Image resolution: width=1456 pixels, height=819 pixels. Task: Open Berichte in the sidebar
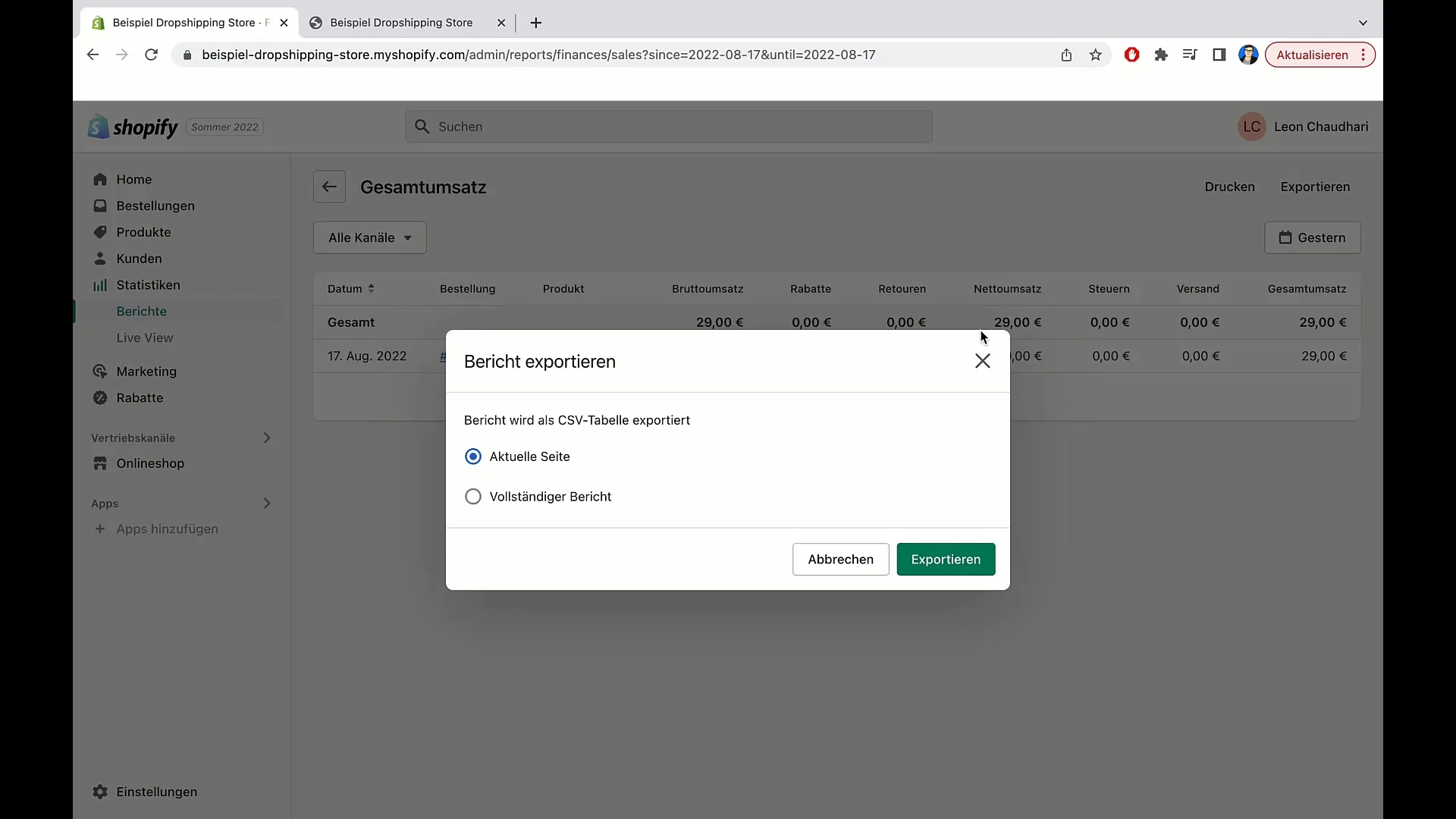pos(142,312)
